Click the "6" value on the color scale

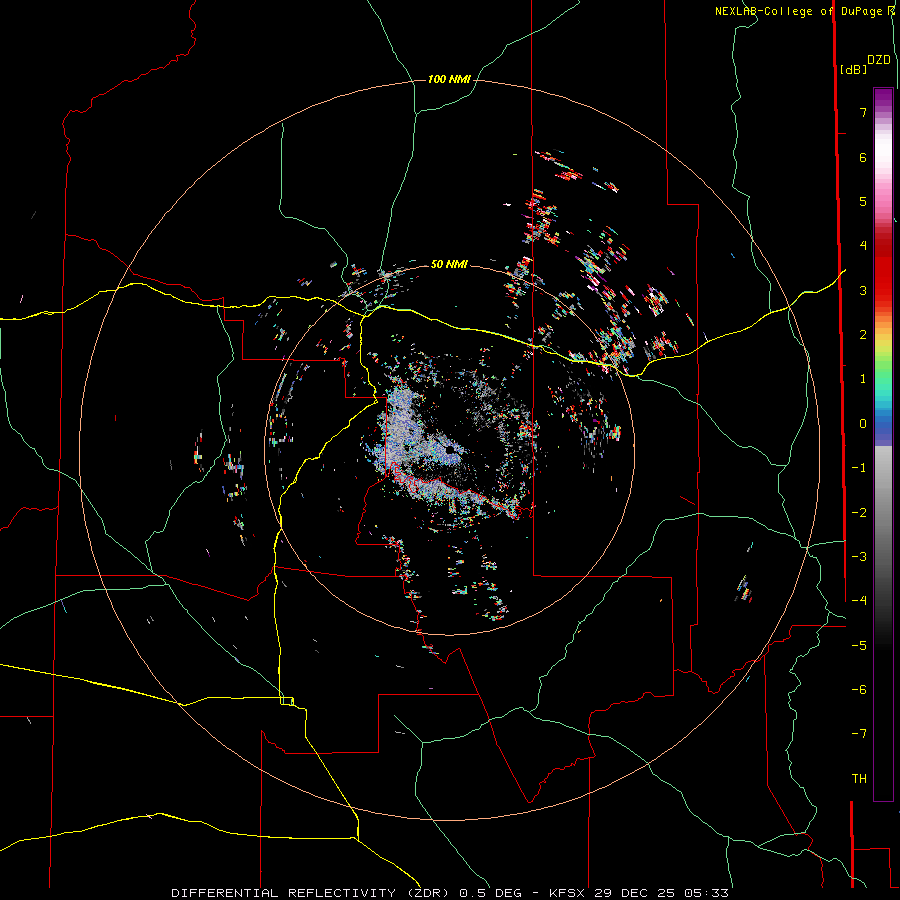point(863,157)
